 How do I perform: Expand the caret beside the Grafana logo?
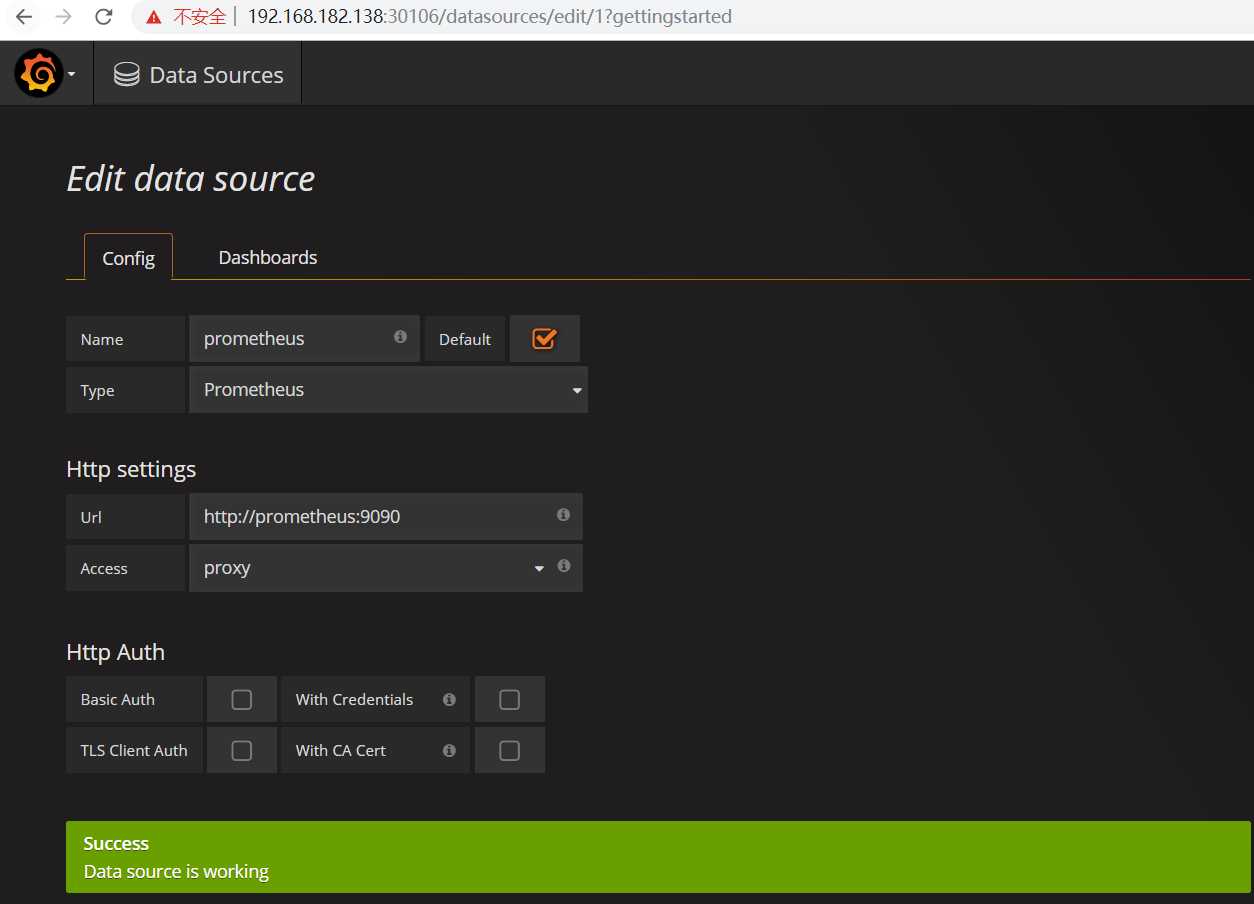click(x=72, y=75)
